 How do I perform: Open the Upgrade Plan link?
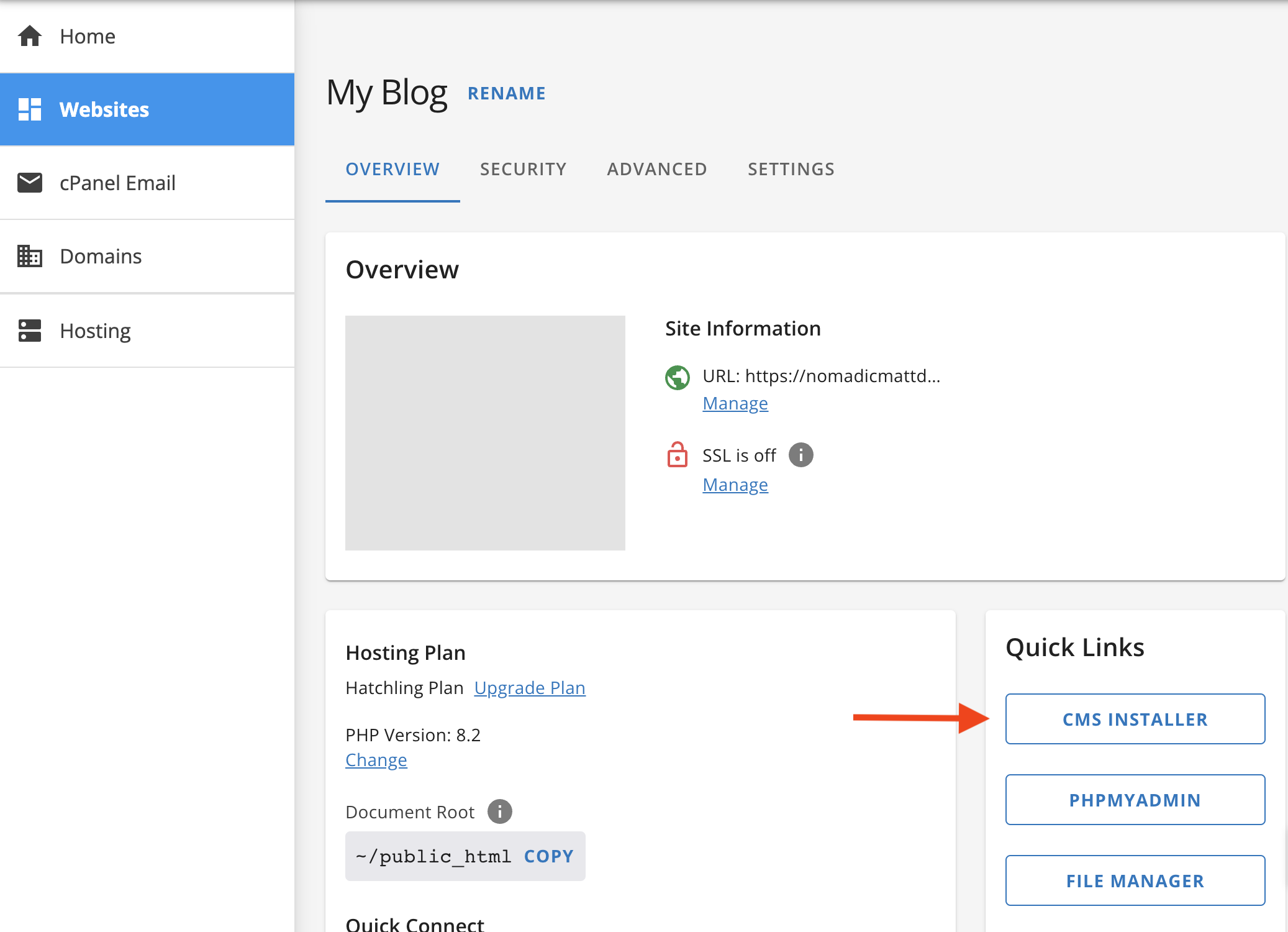click(x=529, y=687)
